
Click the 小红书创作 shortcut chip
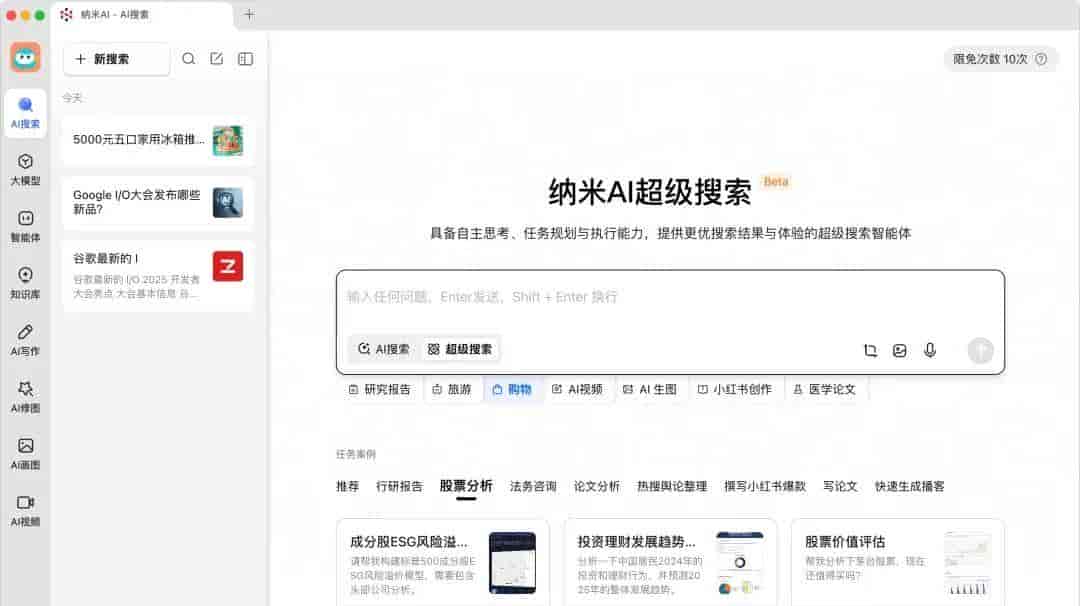tap(734, 389)
